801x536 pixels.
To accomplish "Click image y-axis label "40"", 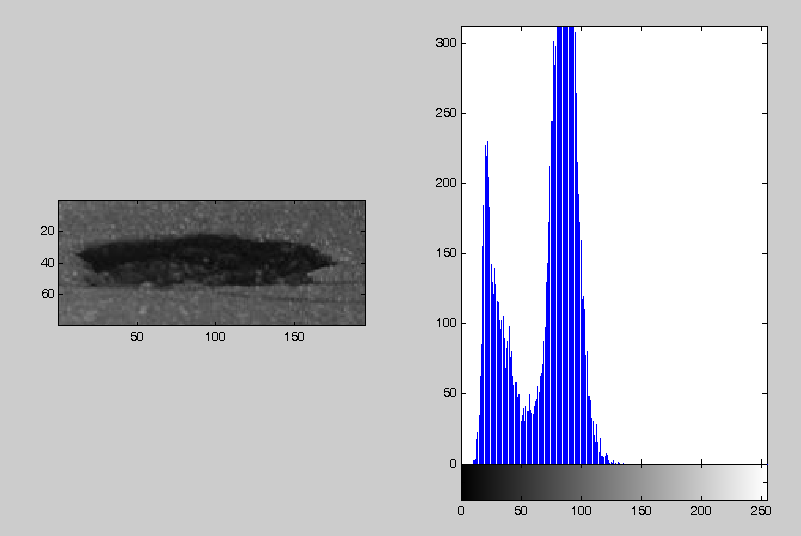I will pos(48,263).
